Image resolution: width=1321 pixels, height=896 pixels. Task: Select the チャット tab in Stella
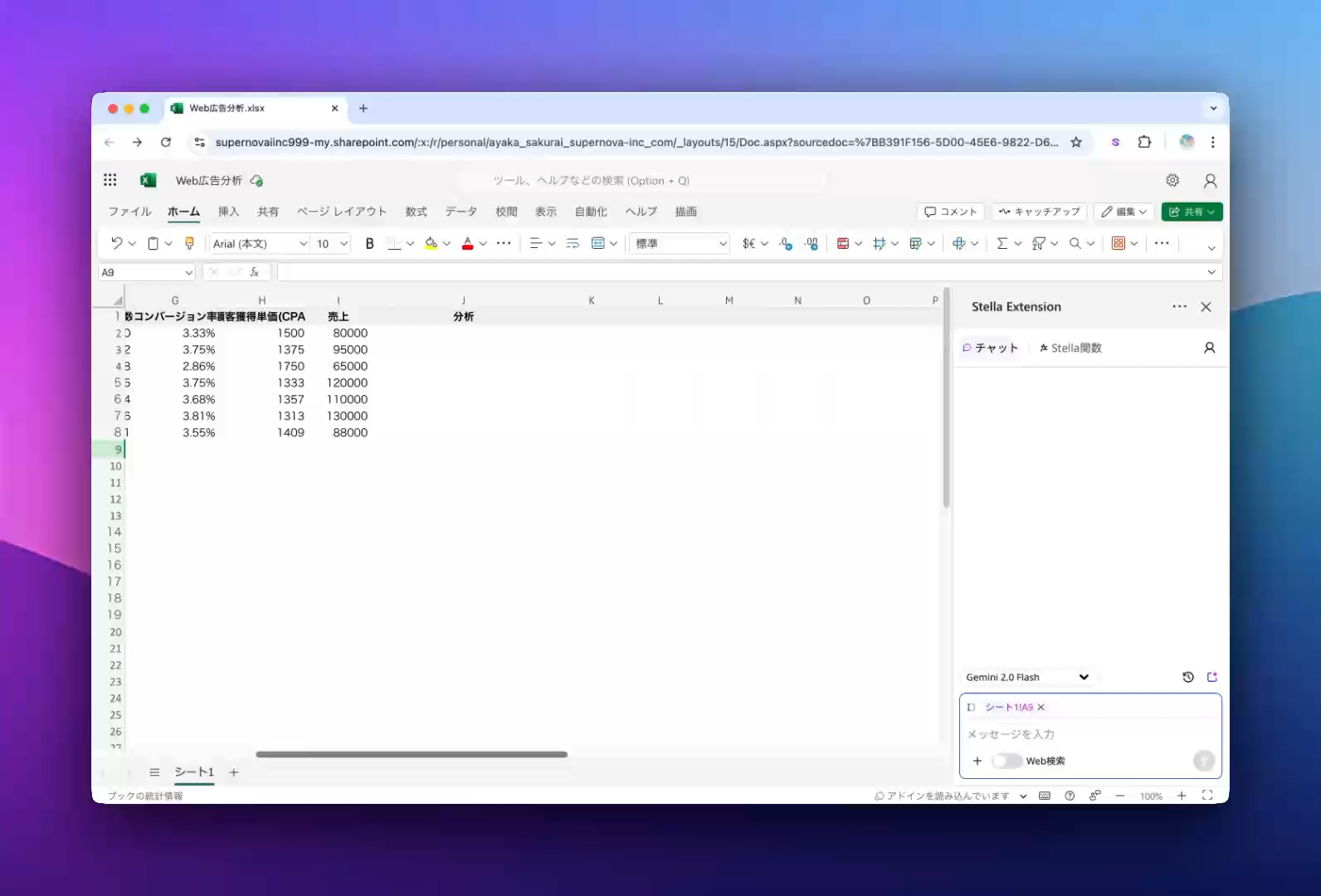point(990,348)
